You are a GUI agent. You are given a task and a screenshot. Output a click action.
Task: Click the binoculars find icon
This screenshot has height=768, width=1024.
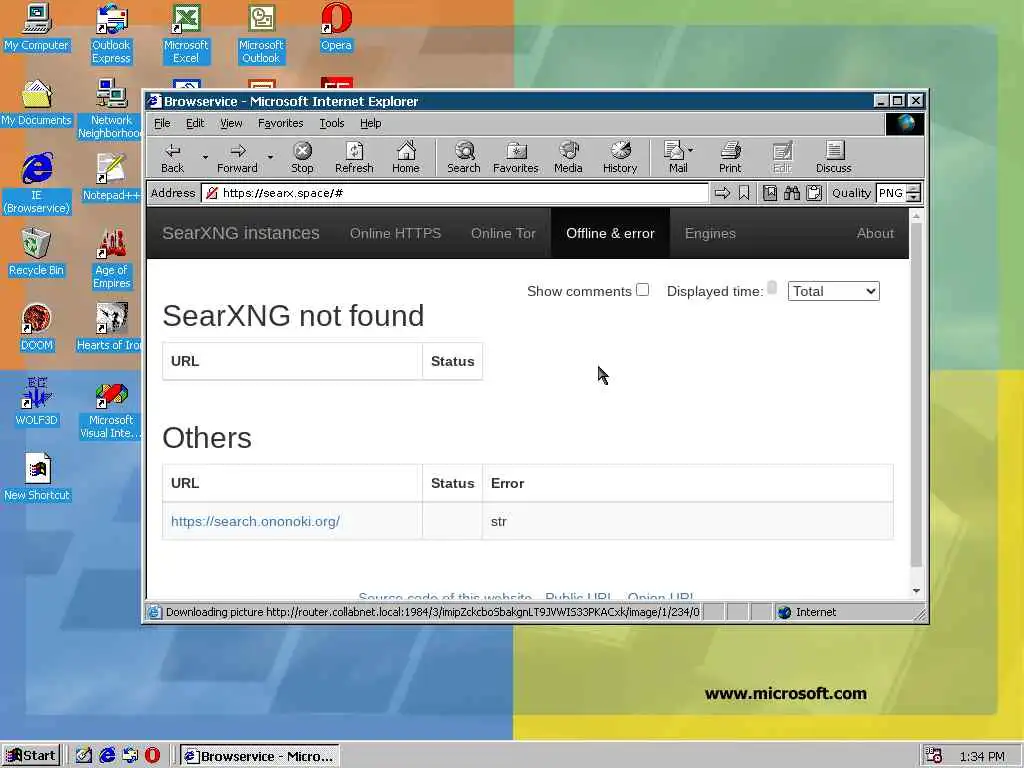pyautogui.click(x=792, y=193)
